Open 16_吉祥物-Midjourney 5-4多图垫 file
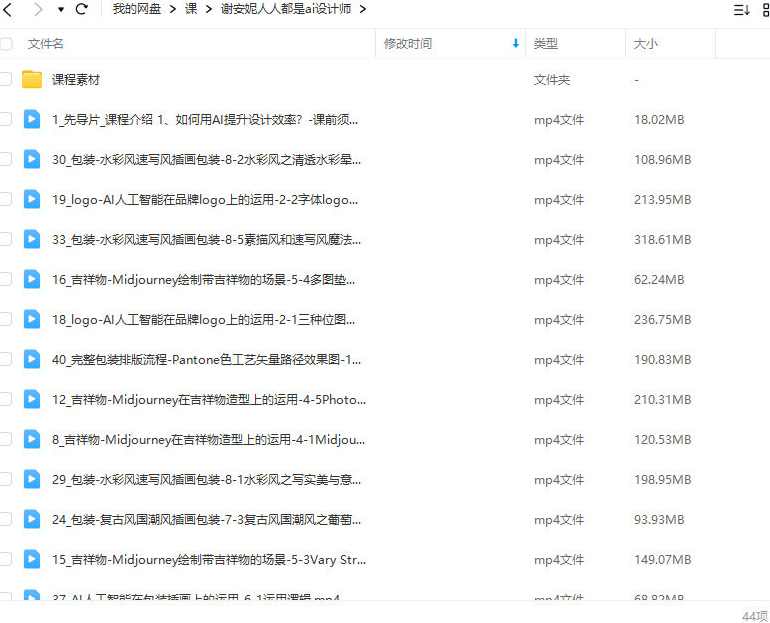Viewport: 770px width, 623px height. 203,280
